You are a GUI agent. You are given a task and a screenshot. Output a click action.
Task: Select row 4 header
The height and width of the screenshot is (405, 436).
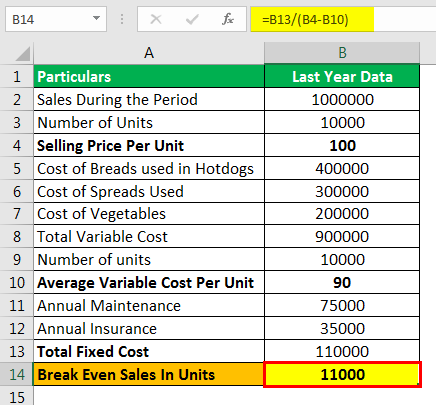[x=17, y=145]
